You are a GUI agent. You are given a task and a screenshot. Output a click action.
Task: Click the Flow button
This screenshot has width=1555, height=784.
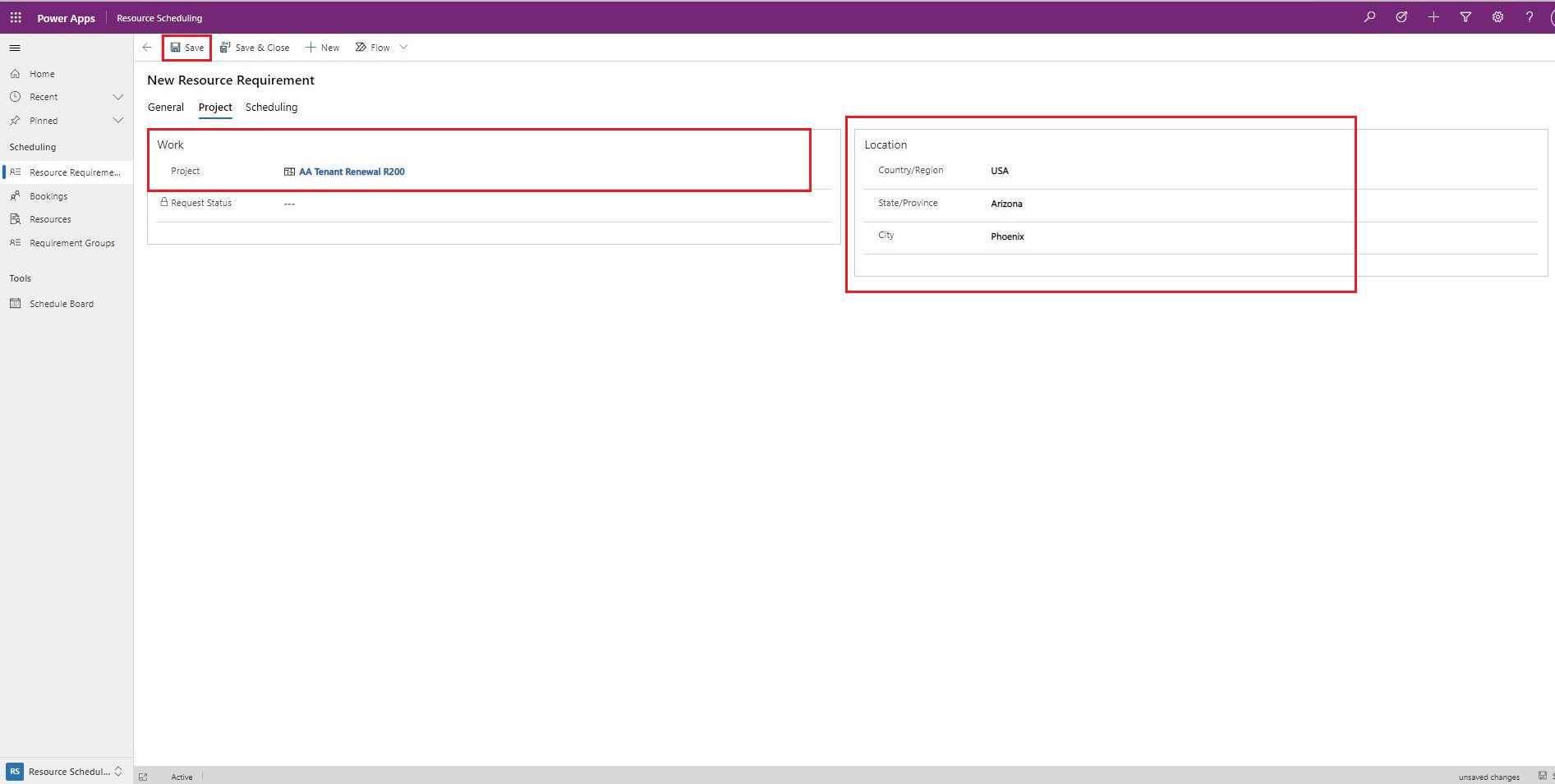click(x=373, y=48)
